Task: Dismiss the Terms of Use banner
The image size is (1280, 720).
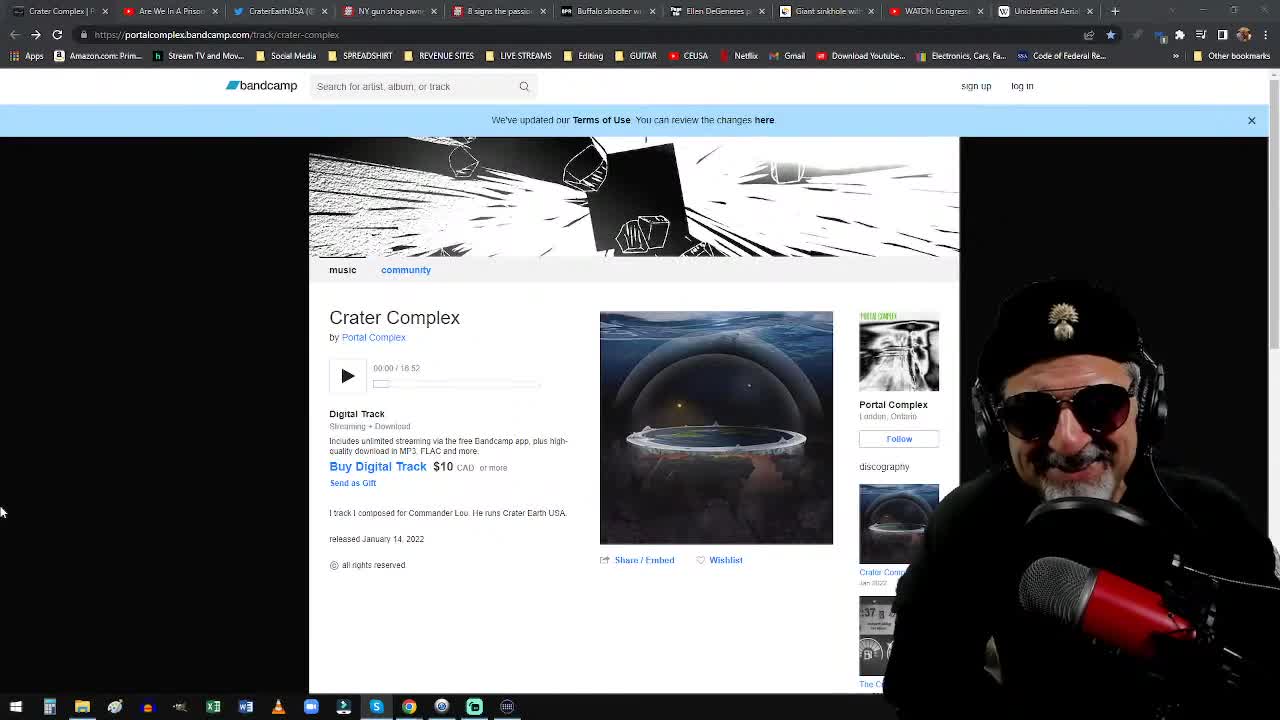Action: [x=1251, y=120]
